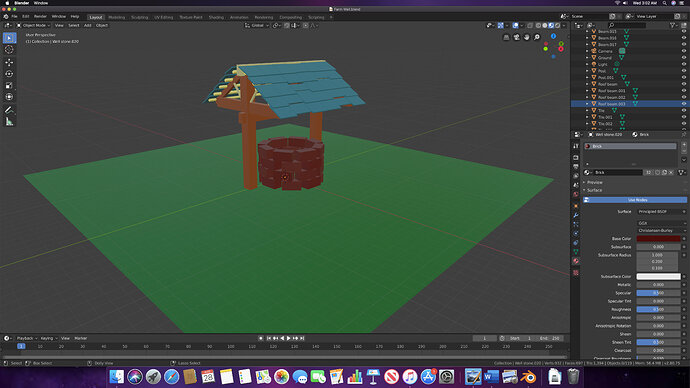Toggle the Use Nodes button

point(635,200)
